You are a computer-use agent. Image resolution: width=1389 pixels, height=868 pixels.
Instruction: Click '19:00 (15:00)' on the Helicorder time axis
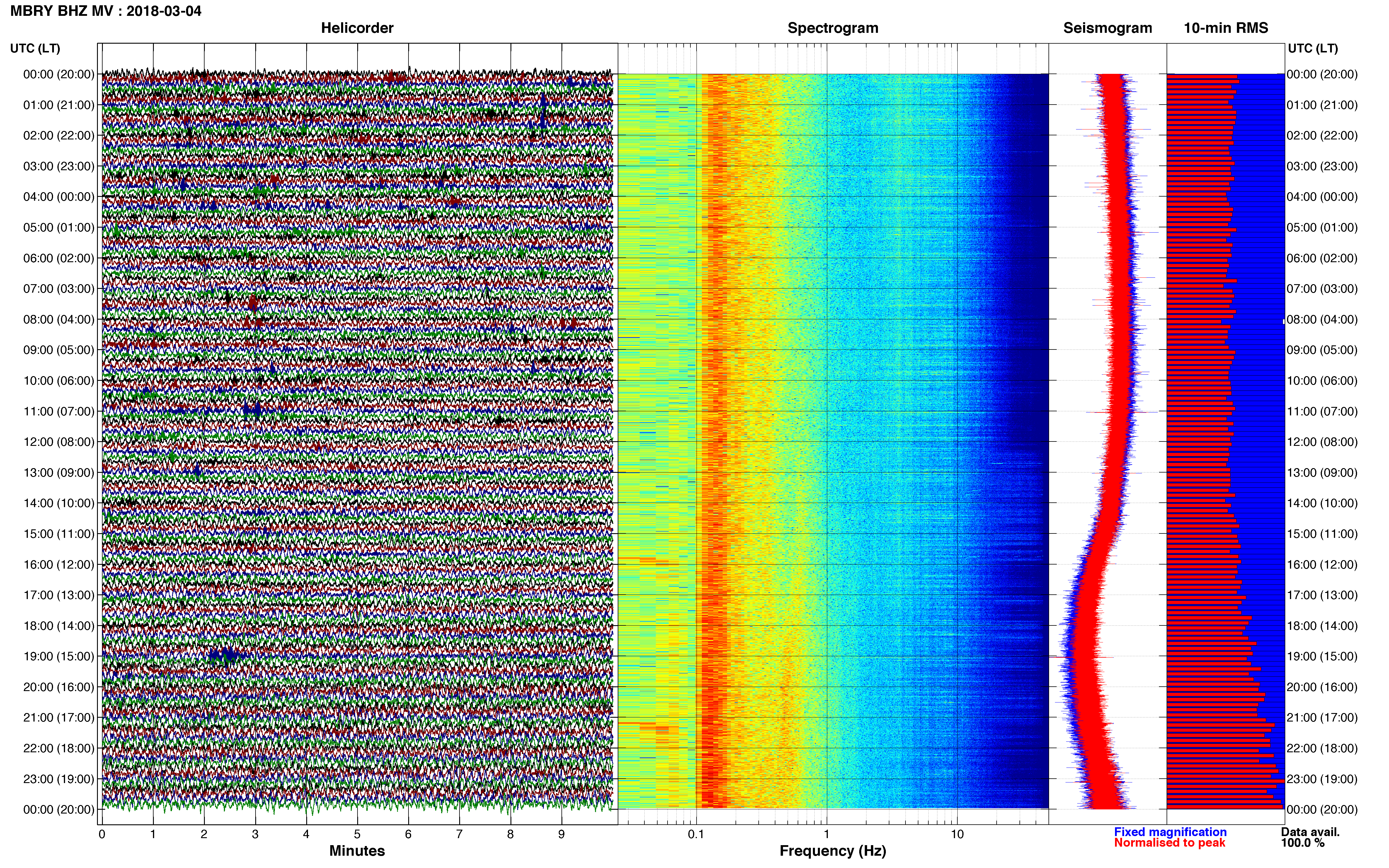[x=59, y=656]
